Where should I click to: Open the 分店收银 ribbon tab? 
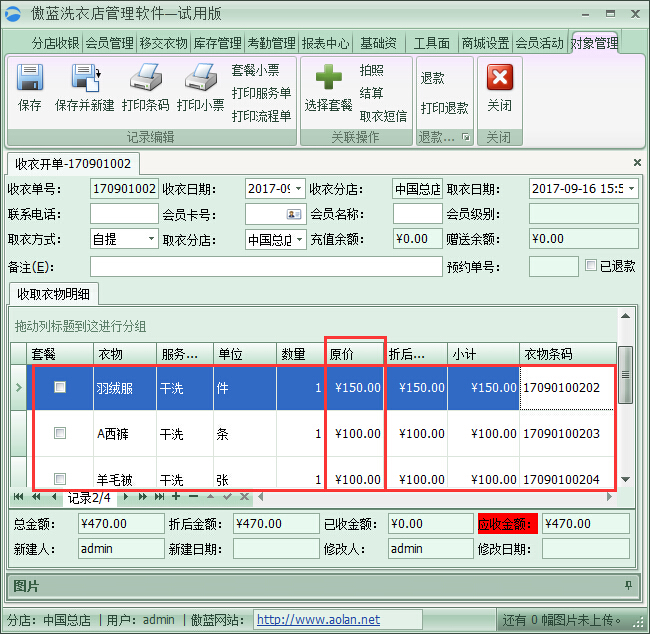point(56,43)
